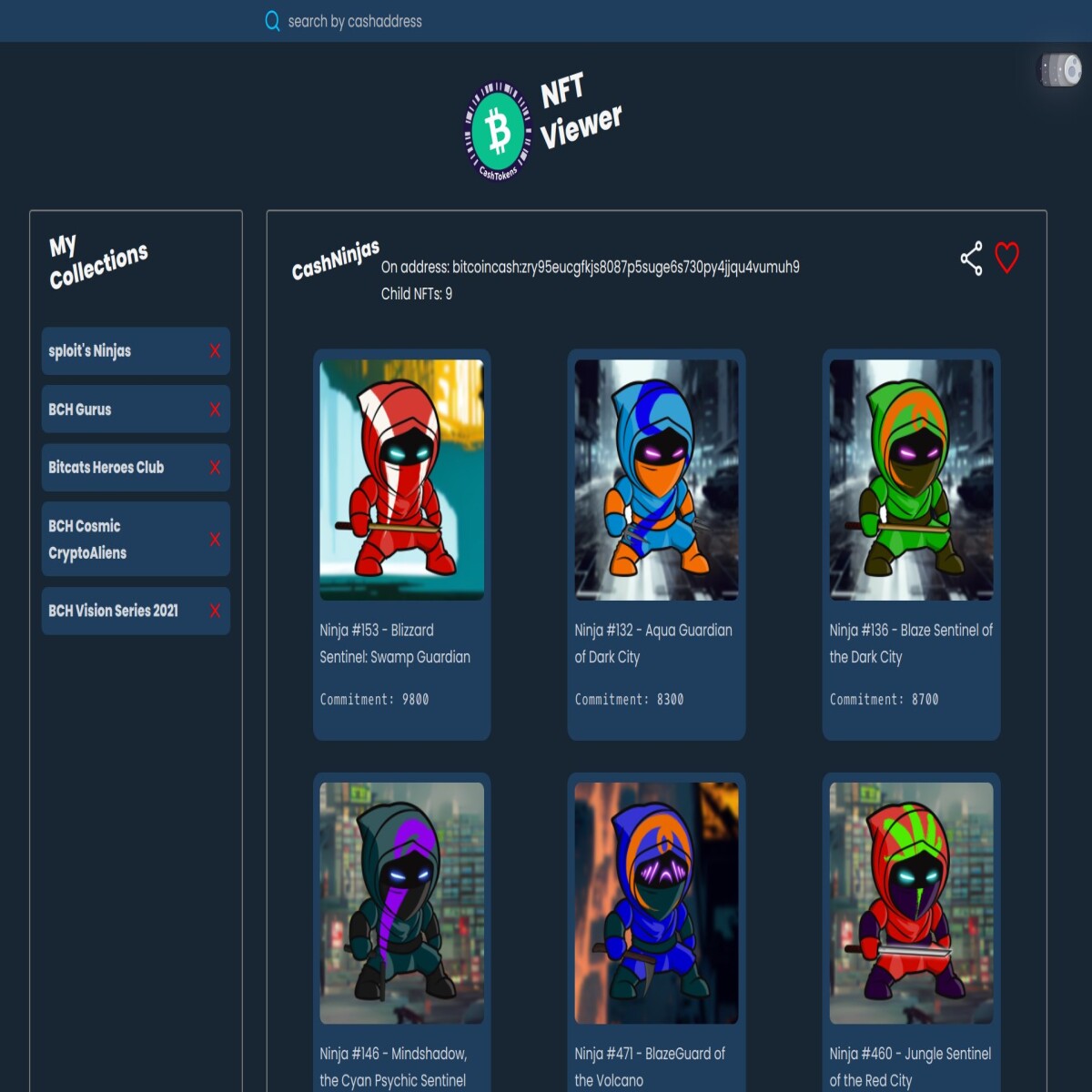Image resolution: width=1092 pixels, height=1092 pixels.
Task: Open Ninja #153 red ninja image
Action: [401, 480]
